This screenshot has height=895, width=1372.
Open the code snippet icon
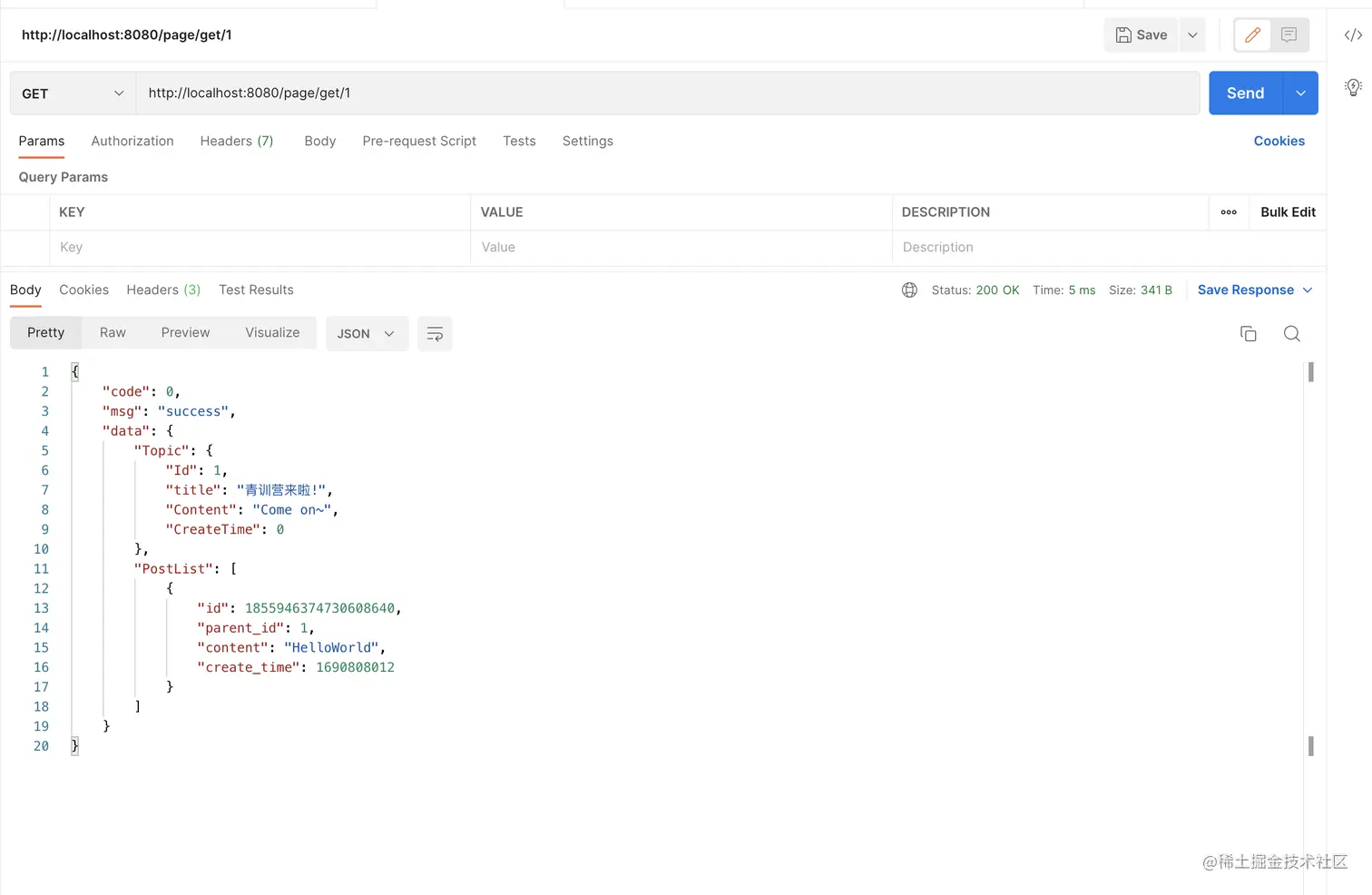click(x=1353, y=35)
